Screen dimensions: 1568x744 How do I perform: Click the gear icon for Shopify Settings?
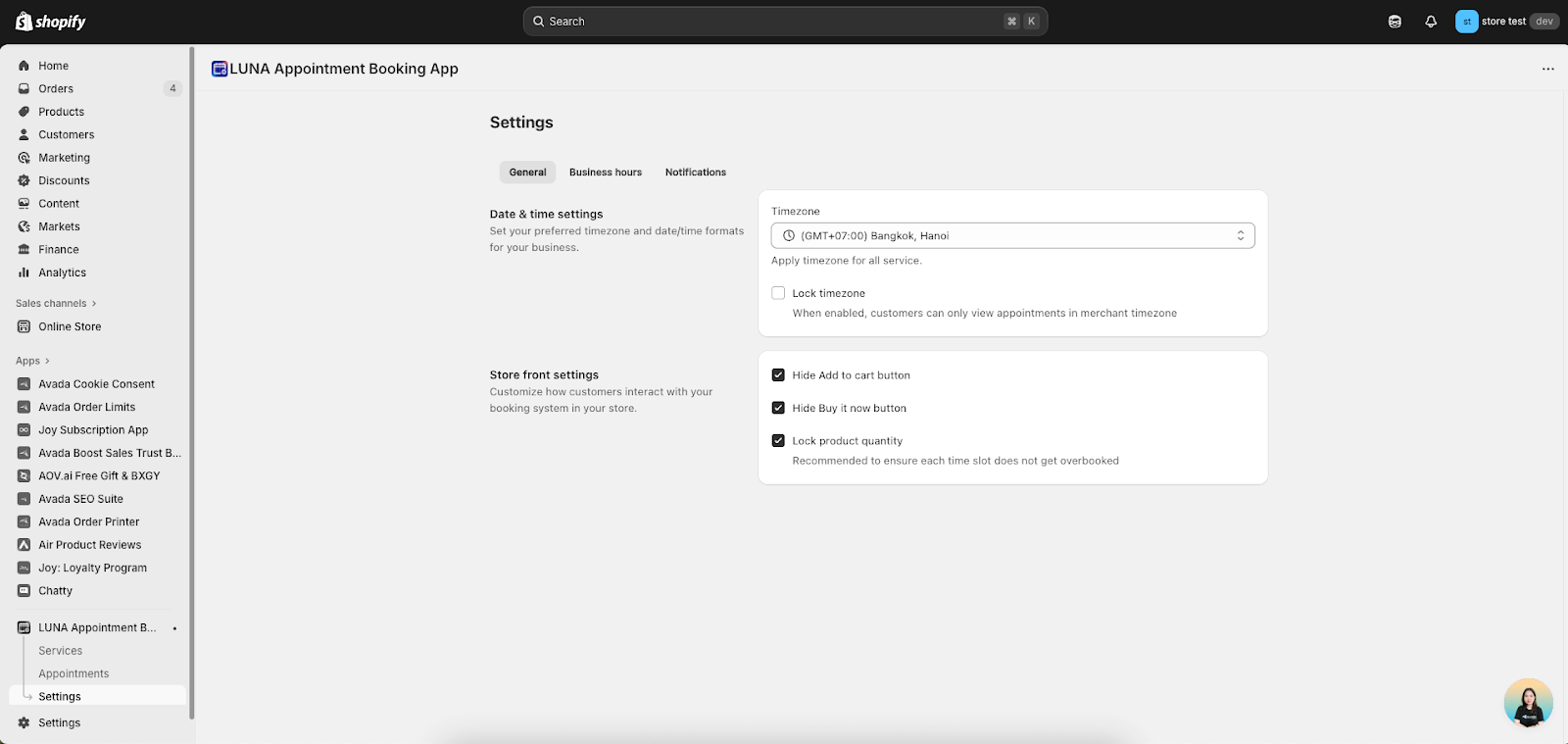[x=24, y=722]
